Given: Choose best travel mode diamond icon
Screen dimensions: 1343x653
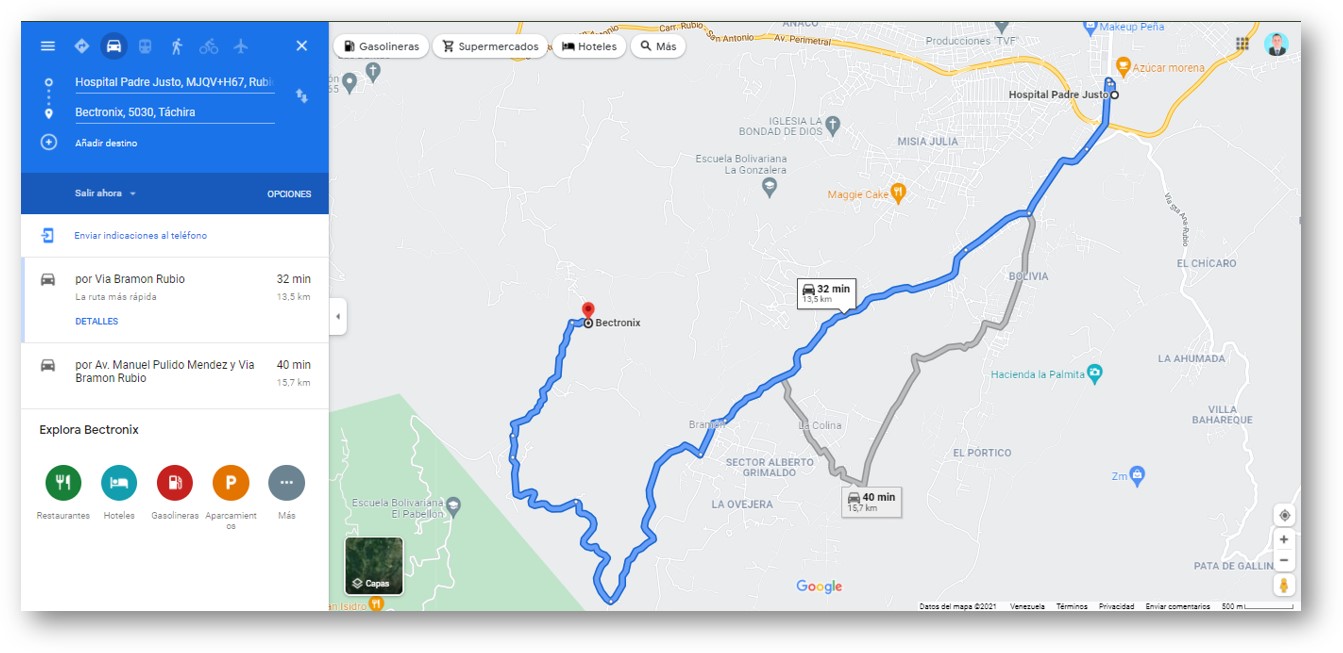Looking at the screenshot, I should click(82, 46).
